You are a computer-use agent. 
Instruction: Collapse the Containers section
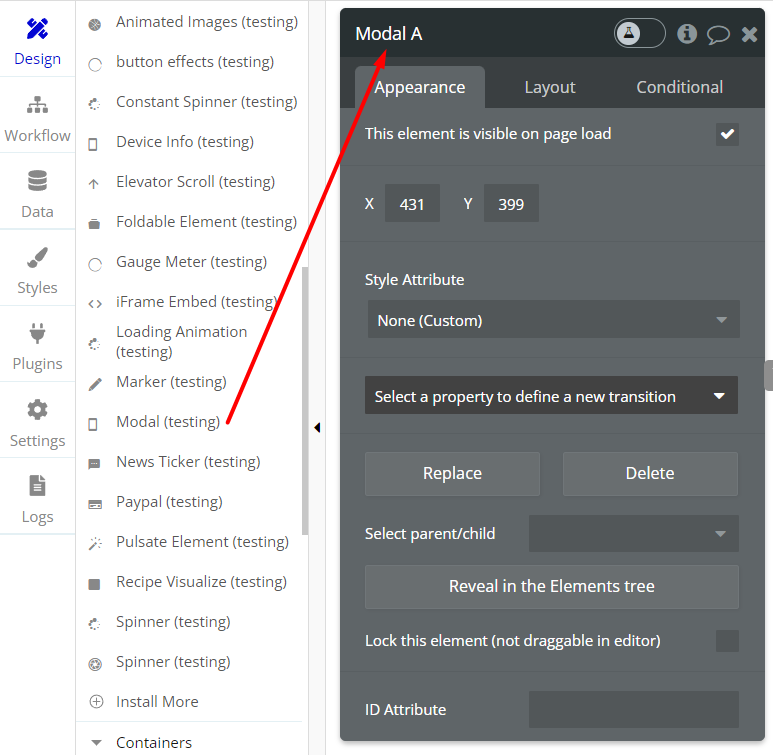pos(97,742)
